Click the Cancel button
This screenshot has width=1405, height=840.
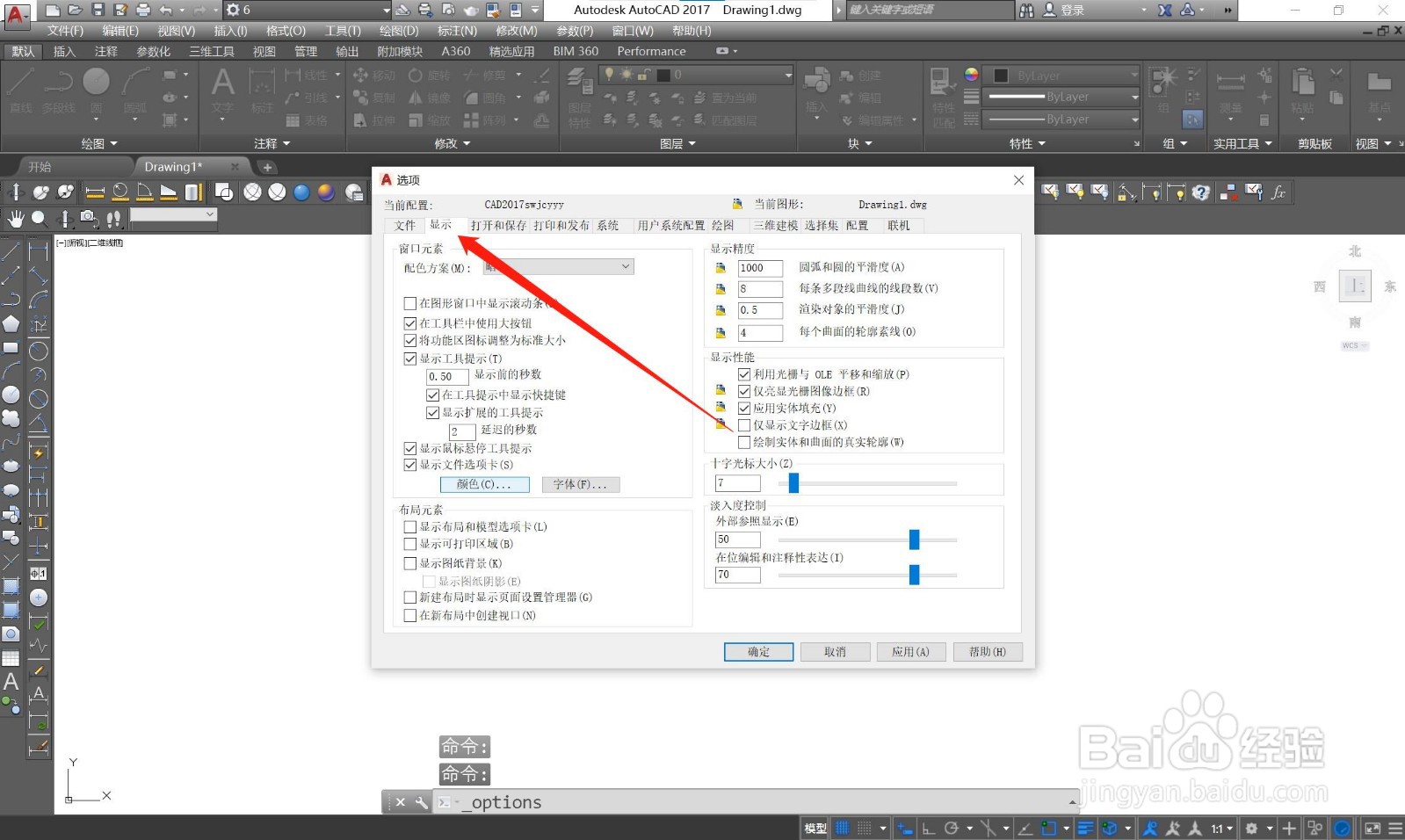click(835, 652)
